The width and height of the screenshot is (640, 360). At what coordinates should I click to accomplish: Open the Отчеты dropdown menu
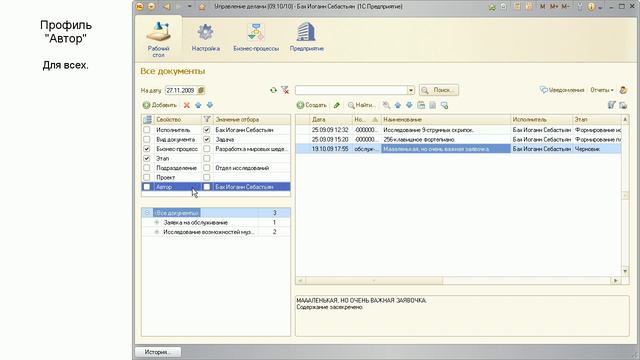[602, 90]
